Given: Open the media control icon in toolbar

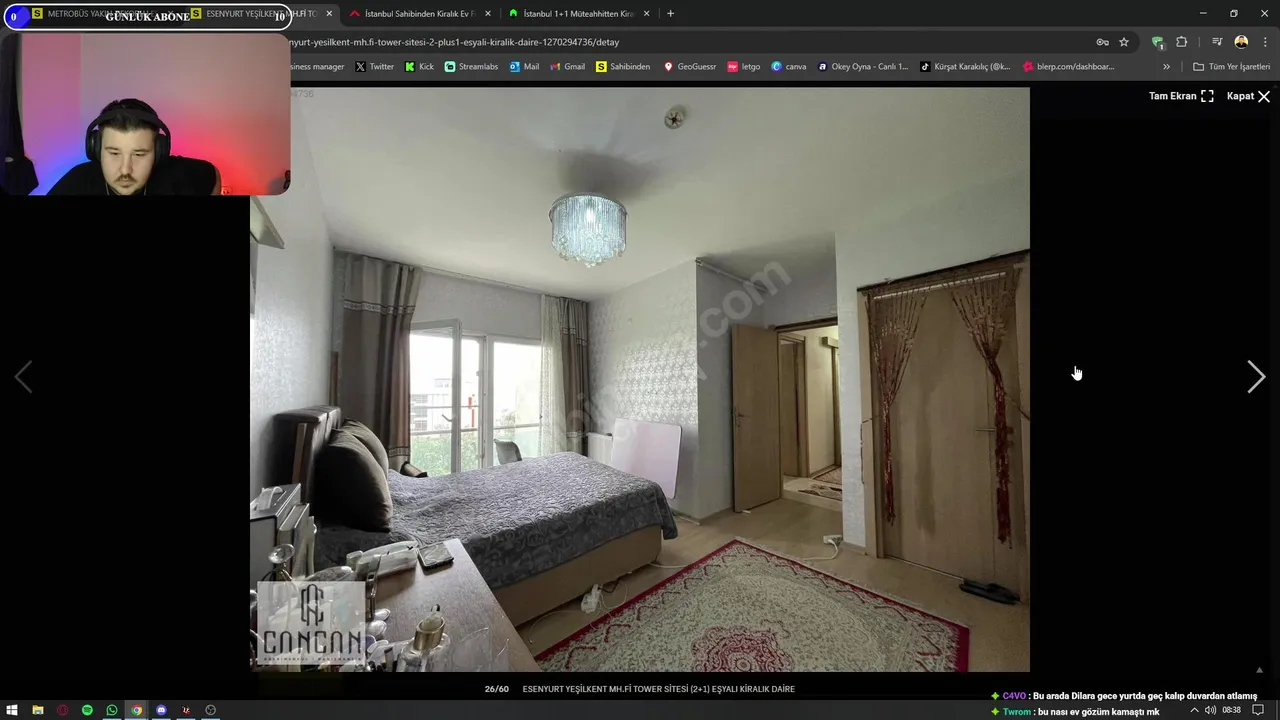Looking at the screenshot, I should [x=1217, y=42].
